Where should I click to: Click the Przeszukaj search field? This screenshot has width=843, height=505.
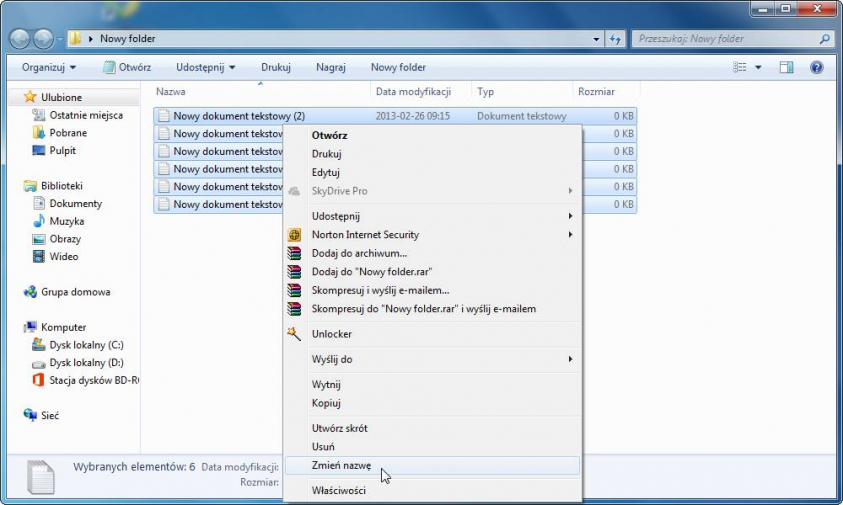(724, 39)
